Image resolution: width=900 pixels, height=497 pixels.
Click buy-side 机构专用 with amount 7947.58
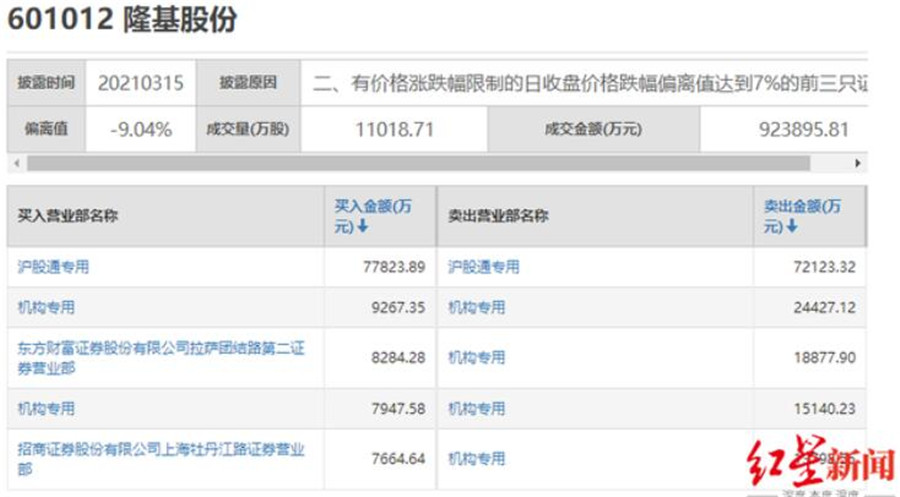tap(46, 409)
